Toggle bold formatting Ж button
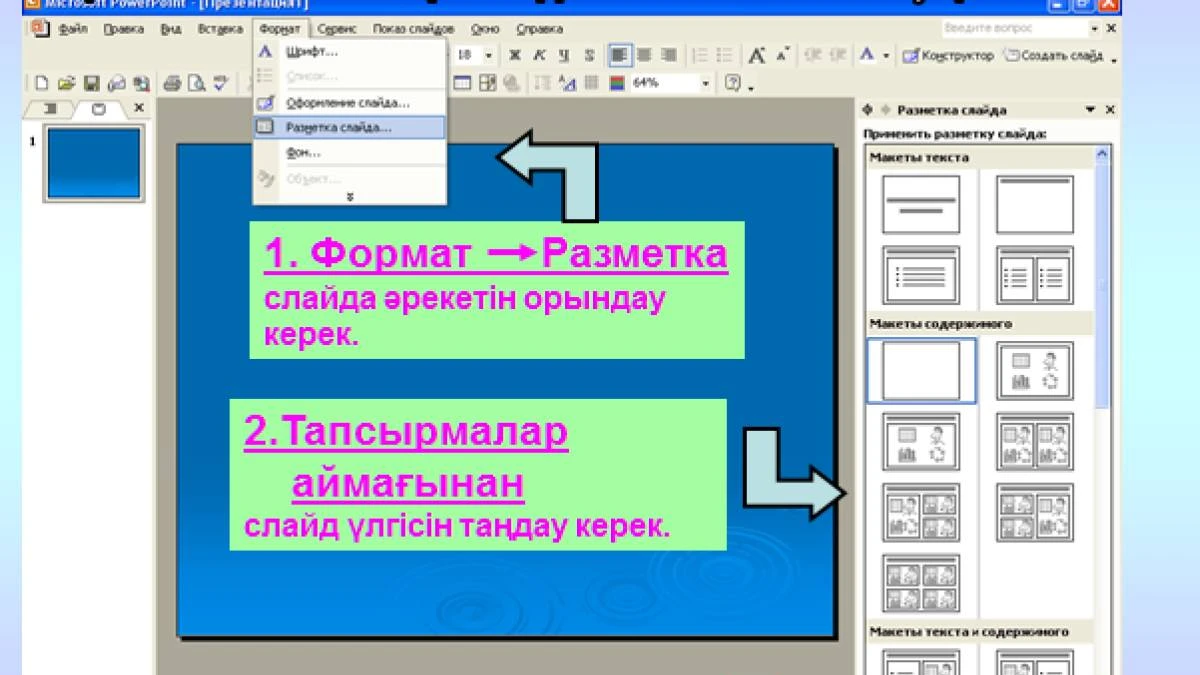 (515, 55)
